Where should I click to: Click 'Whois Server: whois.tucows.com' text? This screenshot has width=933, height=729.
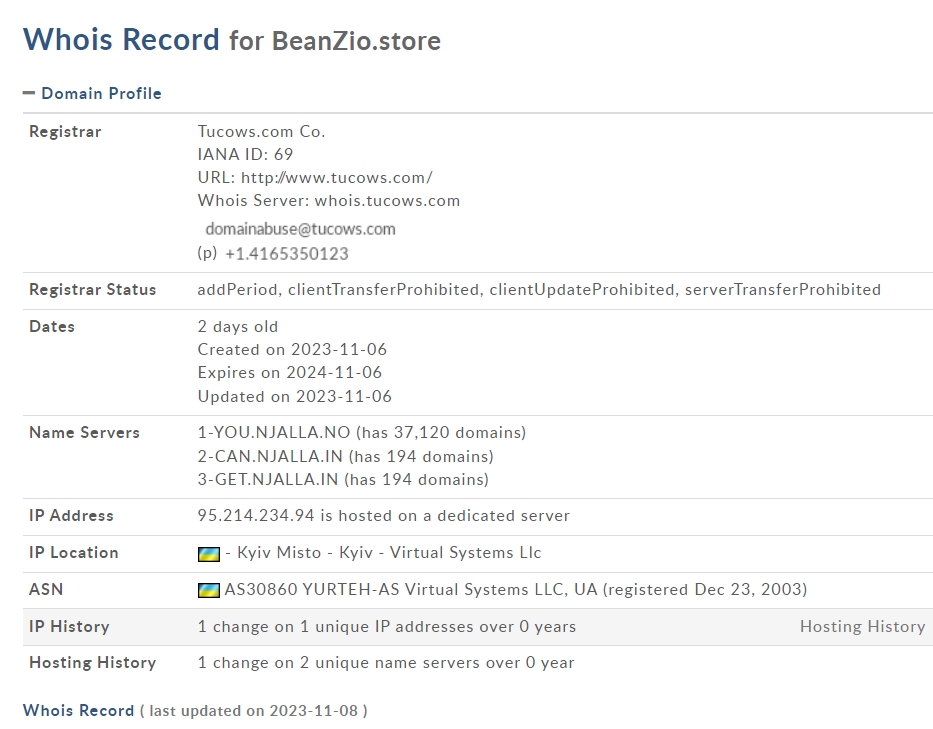tap(329, 201)
